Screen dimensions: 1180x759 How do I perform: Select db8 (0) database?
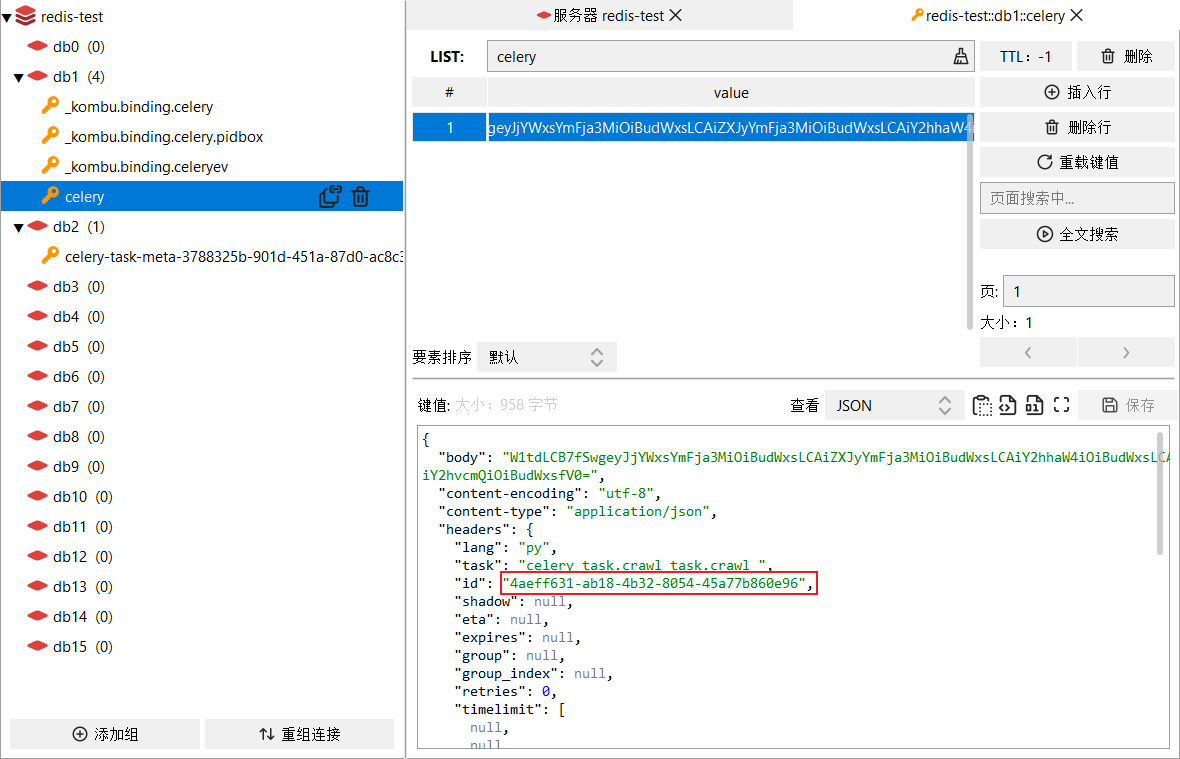pos(79,437)
